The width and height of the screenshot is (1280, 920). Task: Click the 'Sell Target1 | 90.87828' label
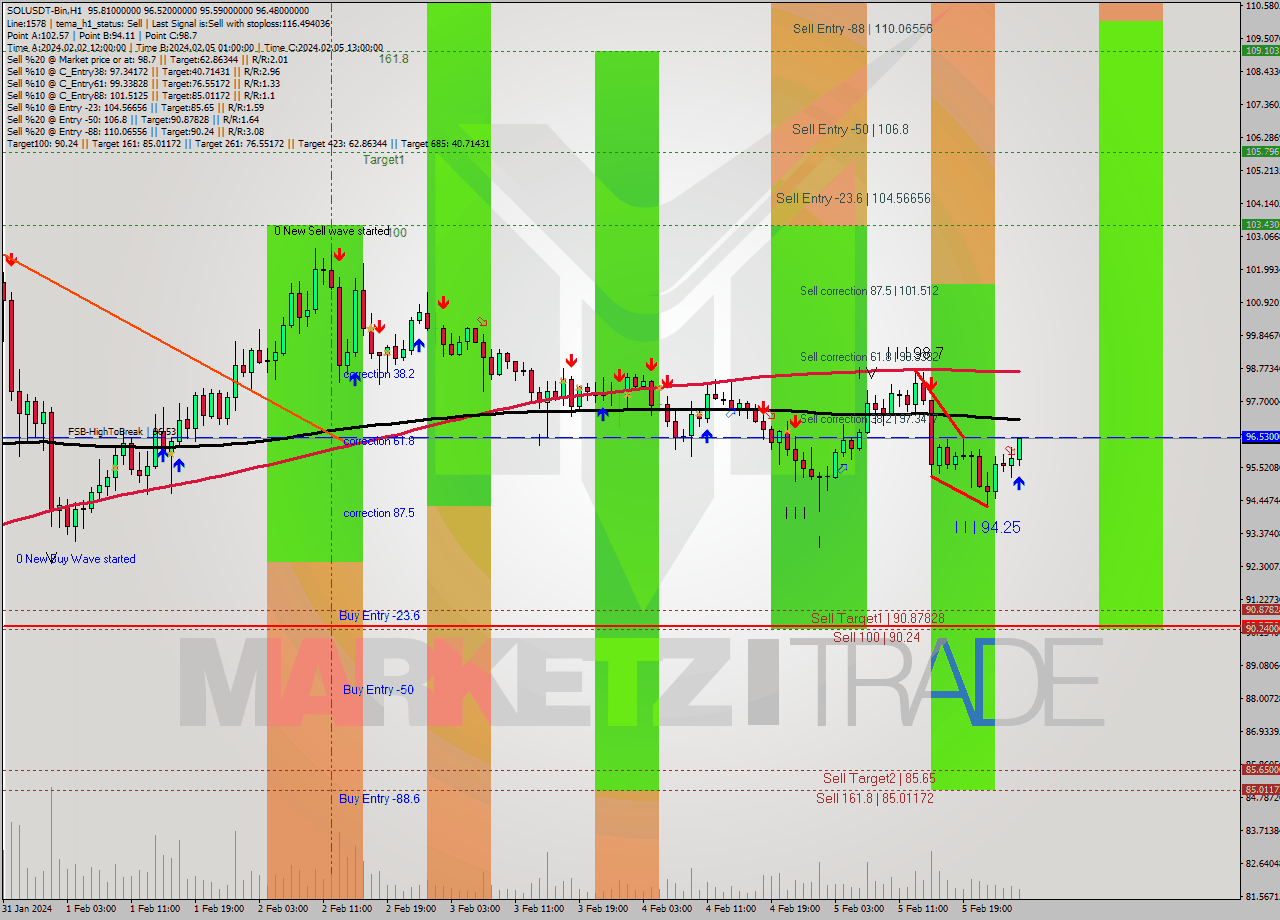pyautogui.click(x=877, y=618)
